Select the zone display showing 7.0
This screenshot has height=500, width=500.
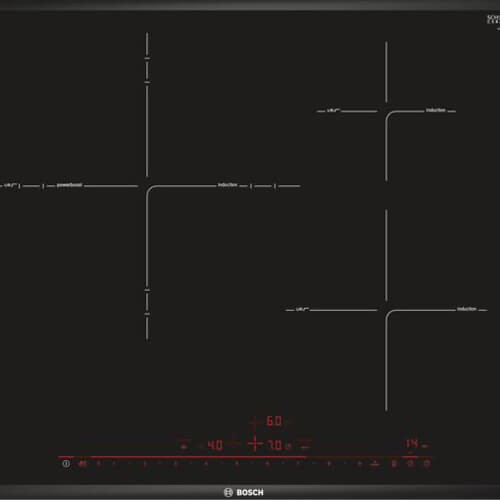click(x=275, y=445)
